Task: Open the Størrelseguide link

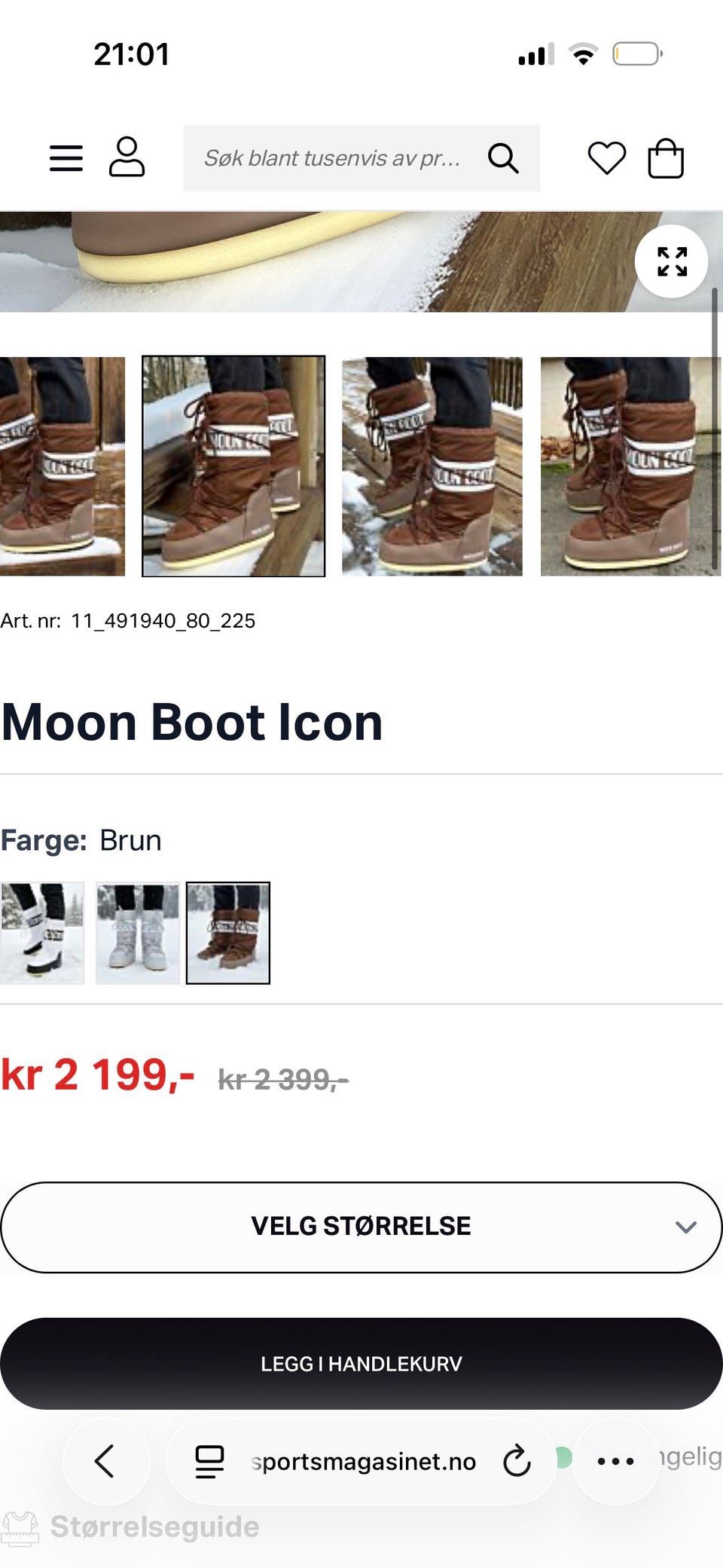Action: (155, 1527)
